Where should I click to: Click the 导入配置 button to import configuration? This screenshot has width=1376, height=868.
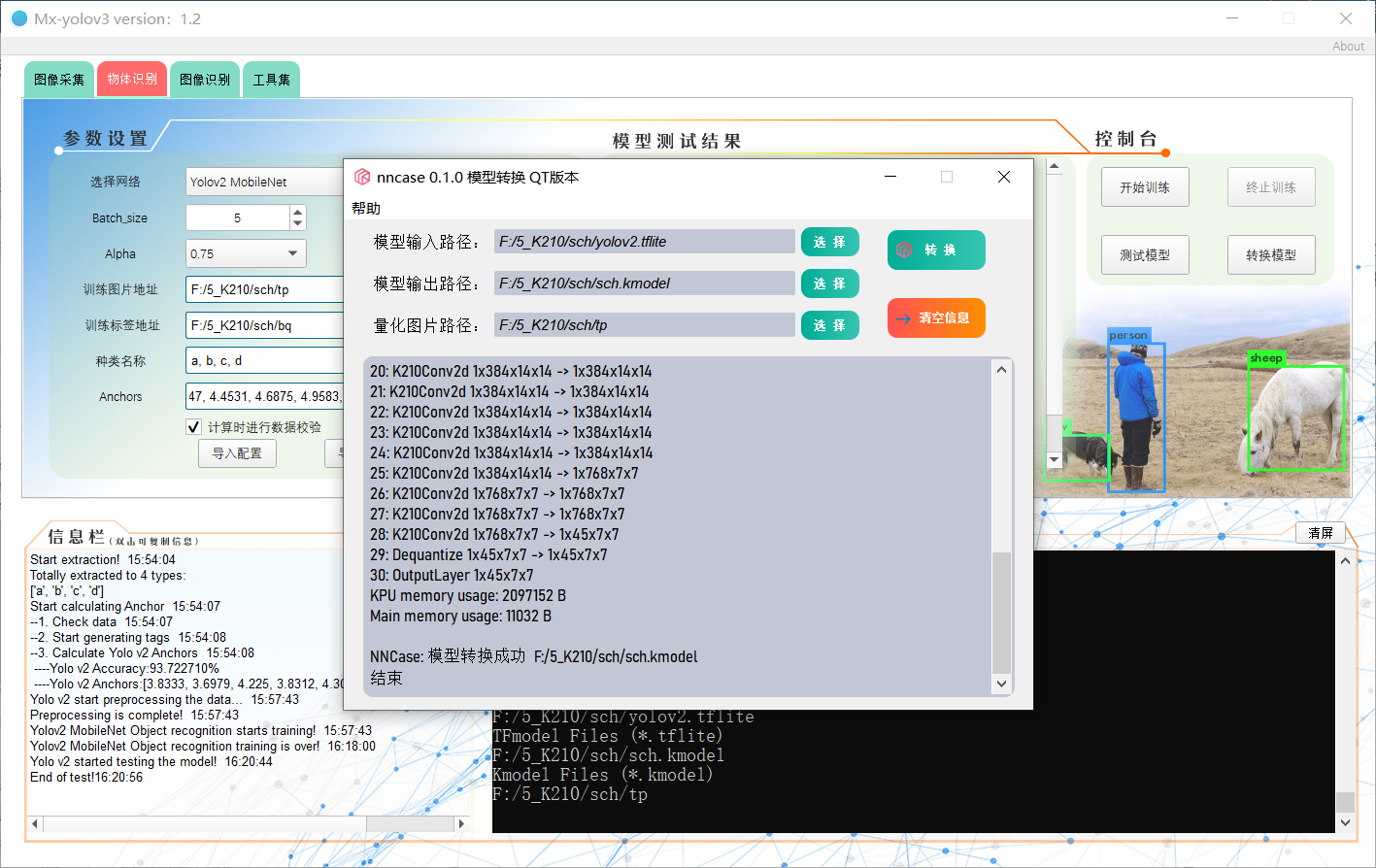(237, 453)
